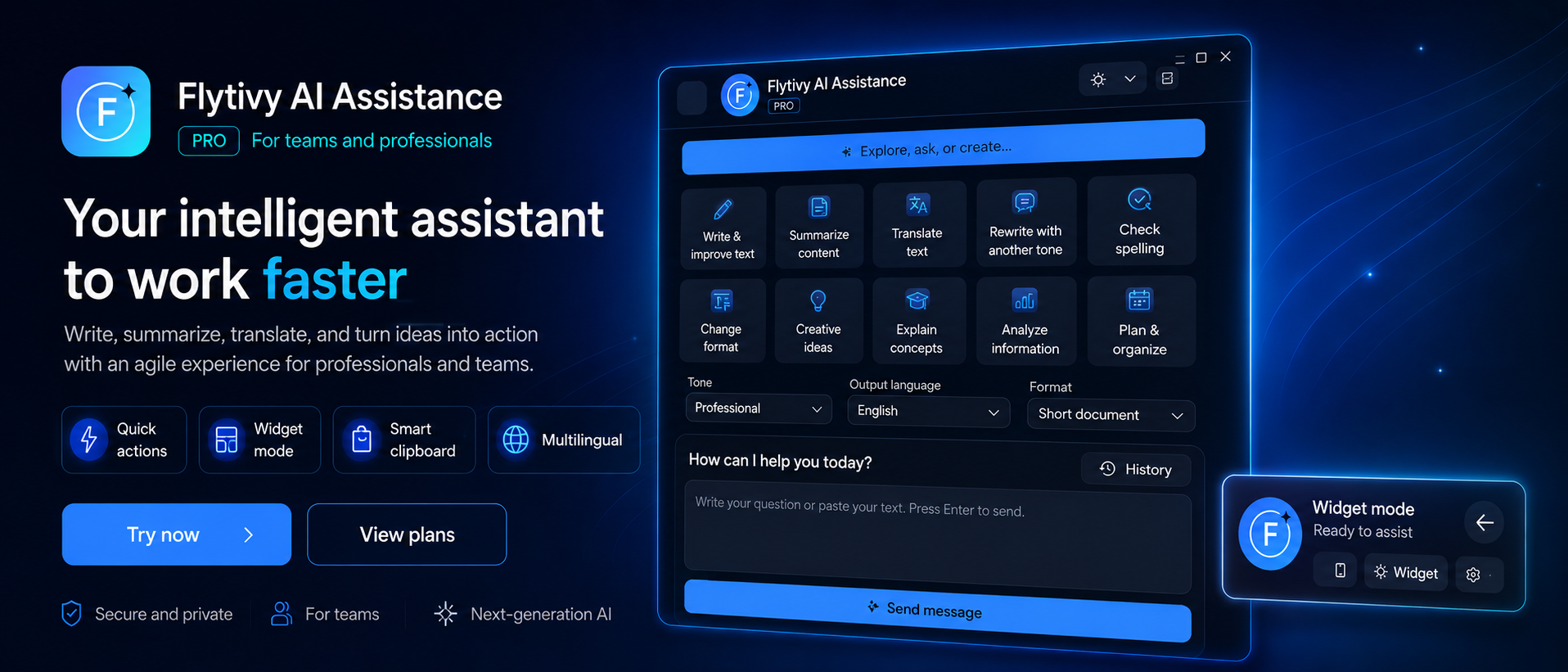Click the Secure and private shield icon
The image size is (1568, 672).
click(x=72, y=614)
